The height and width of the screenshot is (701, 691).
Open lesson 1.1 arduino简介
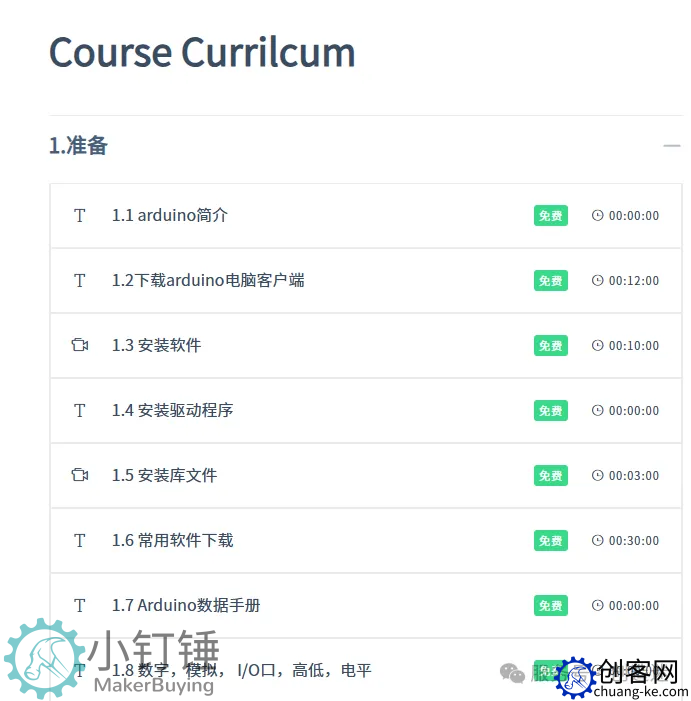[x=170, y=215]
